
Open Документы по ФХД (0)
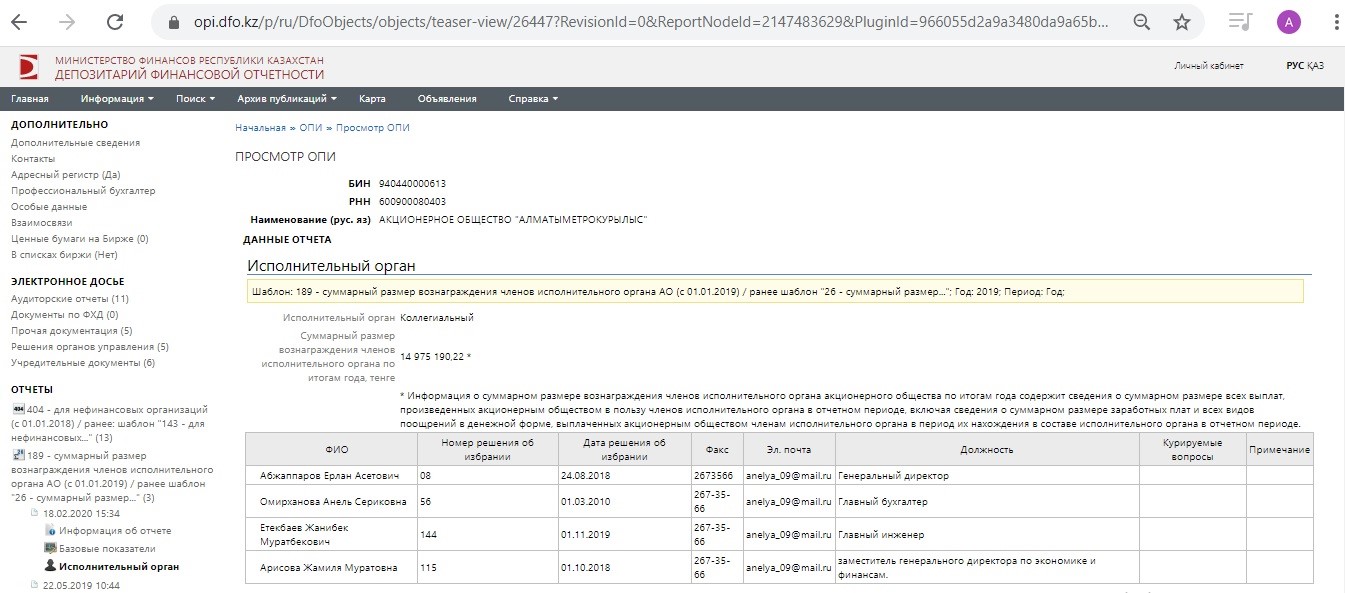(64, 315)
